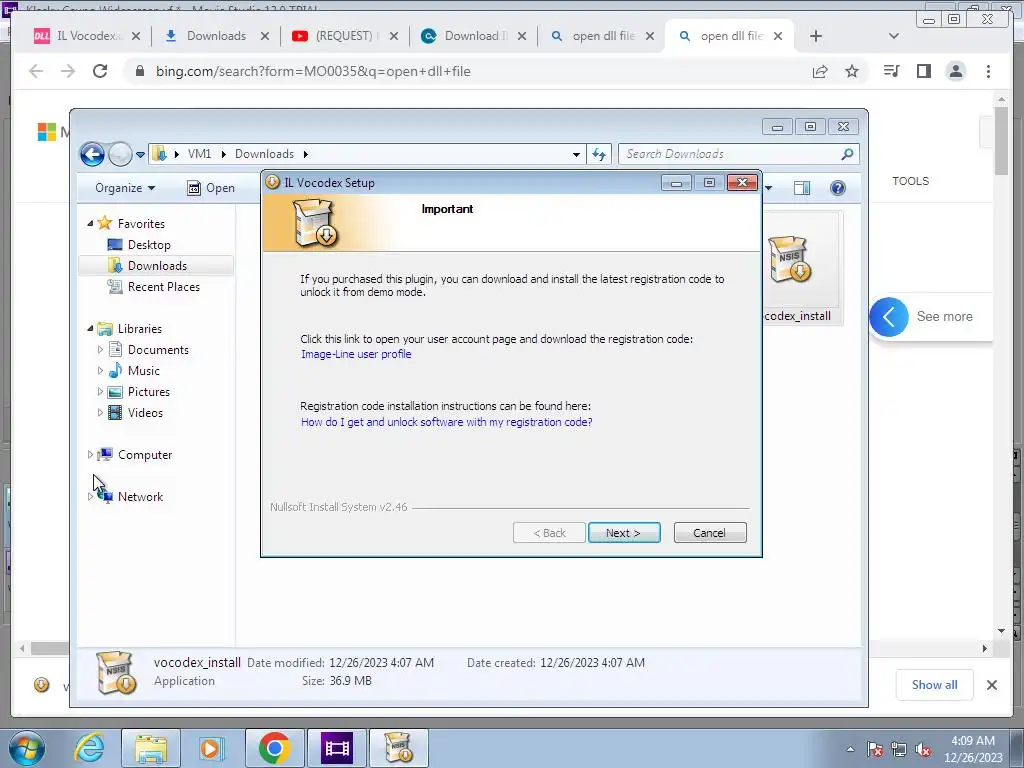Open Explorer help question mark icon
The width and height of the screenshot is (1024, 768).
[838, 188]
